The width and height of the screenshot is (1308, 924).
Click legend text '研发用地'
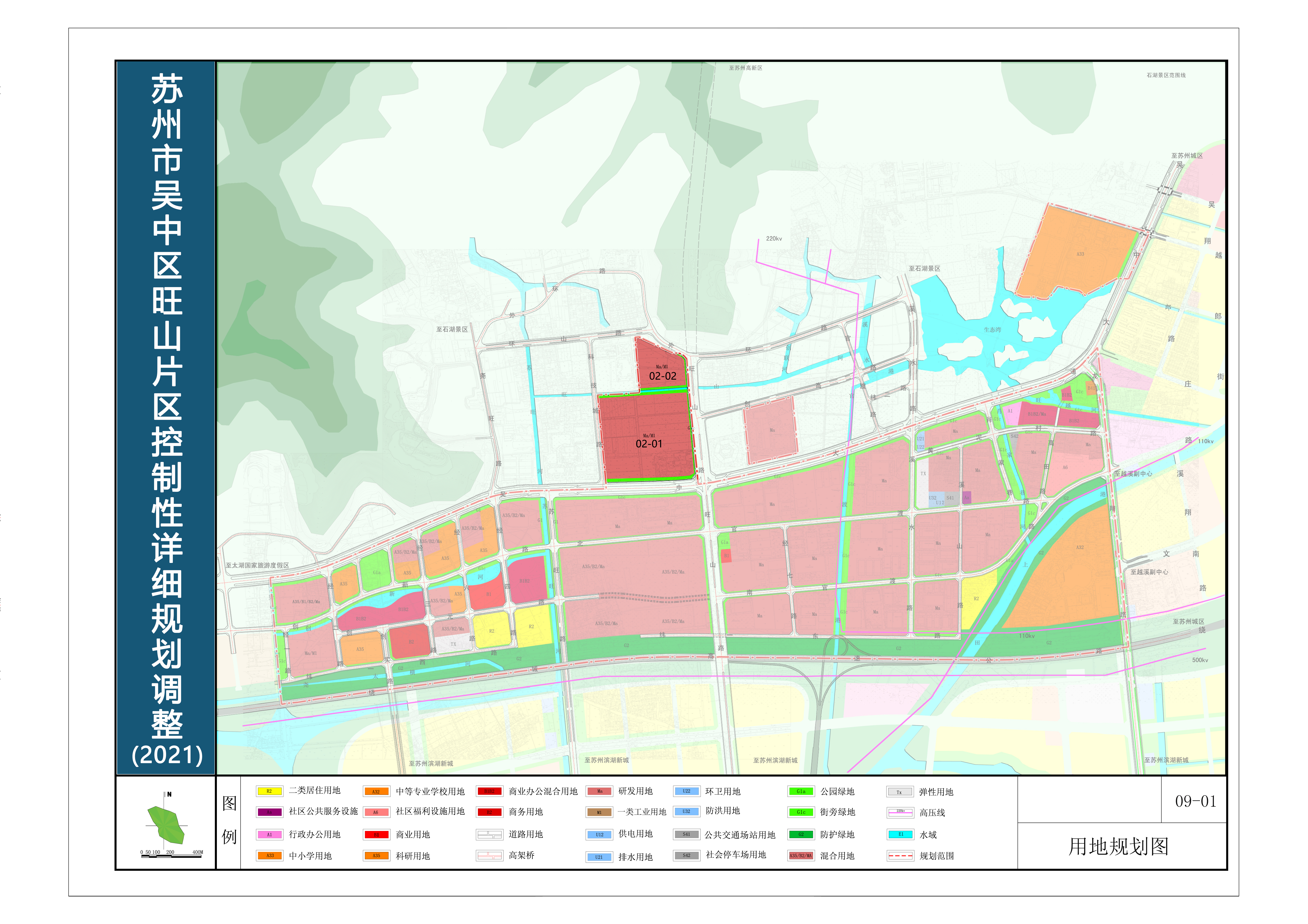point(636,791)
